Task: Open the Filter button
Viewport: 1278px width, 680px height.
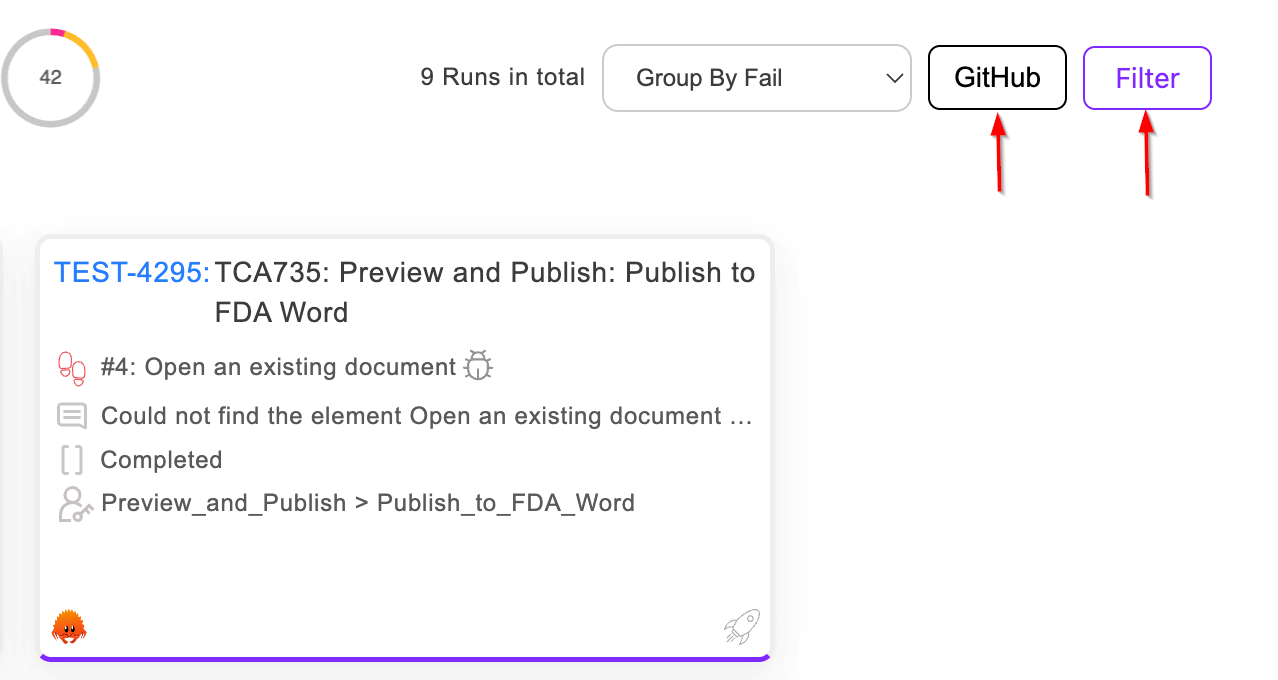Action: pos(1147,78)
